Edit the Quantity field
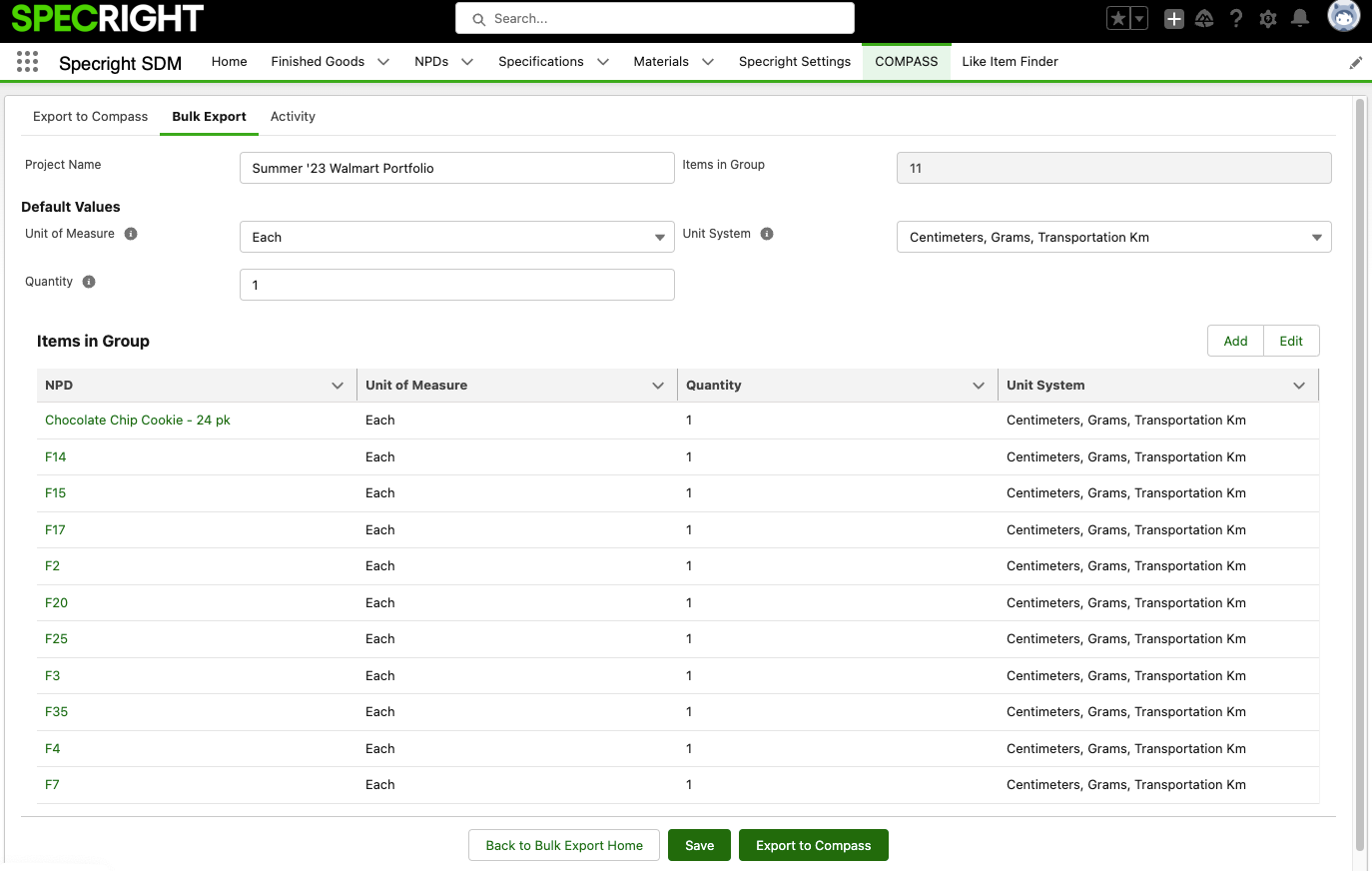This screenshot has height=871, width=1372. pos(457,285)
